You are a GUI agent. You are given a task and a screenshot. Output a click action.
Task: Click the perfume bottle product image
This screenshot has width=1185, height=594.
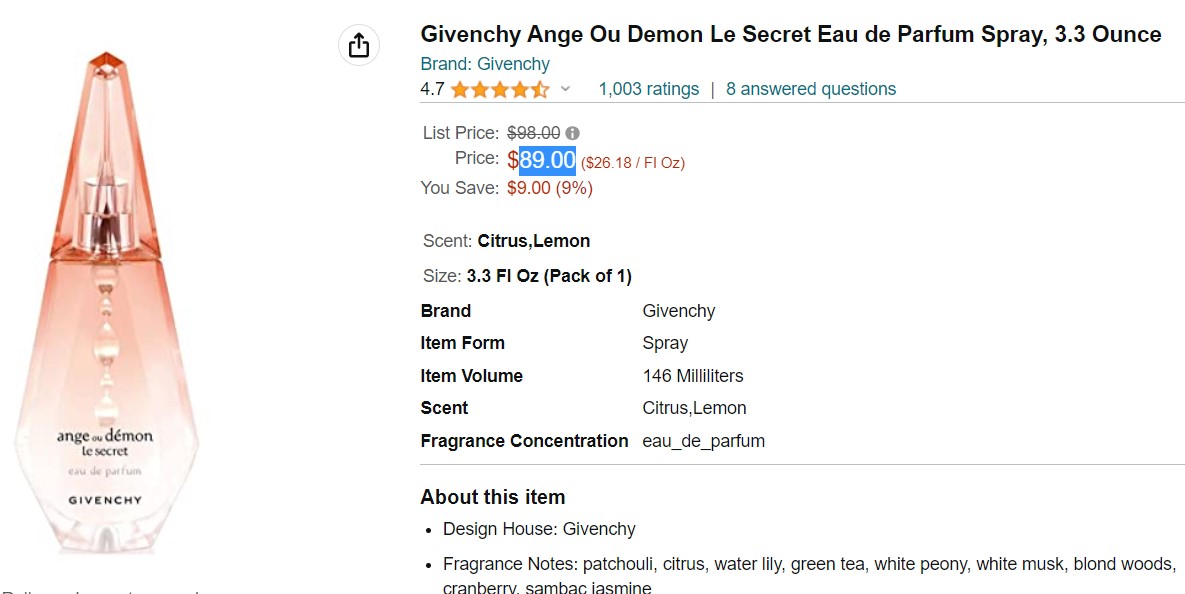pos(105,300)
